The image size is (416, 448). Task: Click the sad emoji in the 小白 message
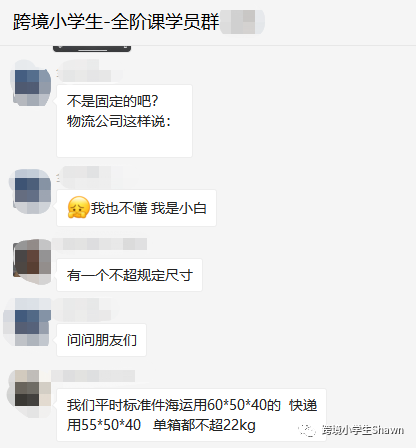point(78,207)
